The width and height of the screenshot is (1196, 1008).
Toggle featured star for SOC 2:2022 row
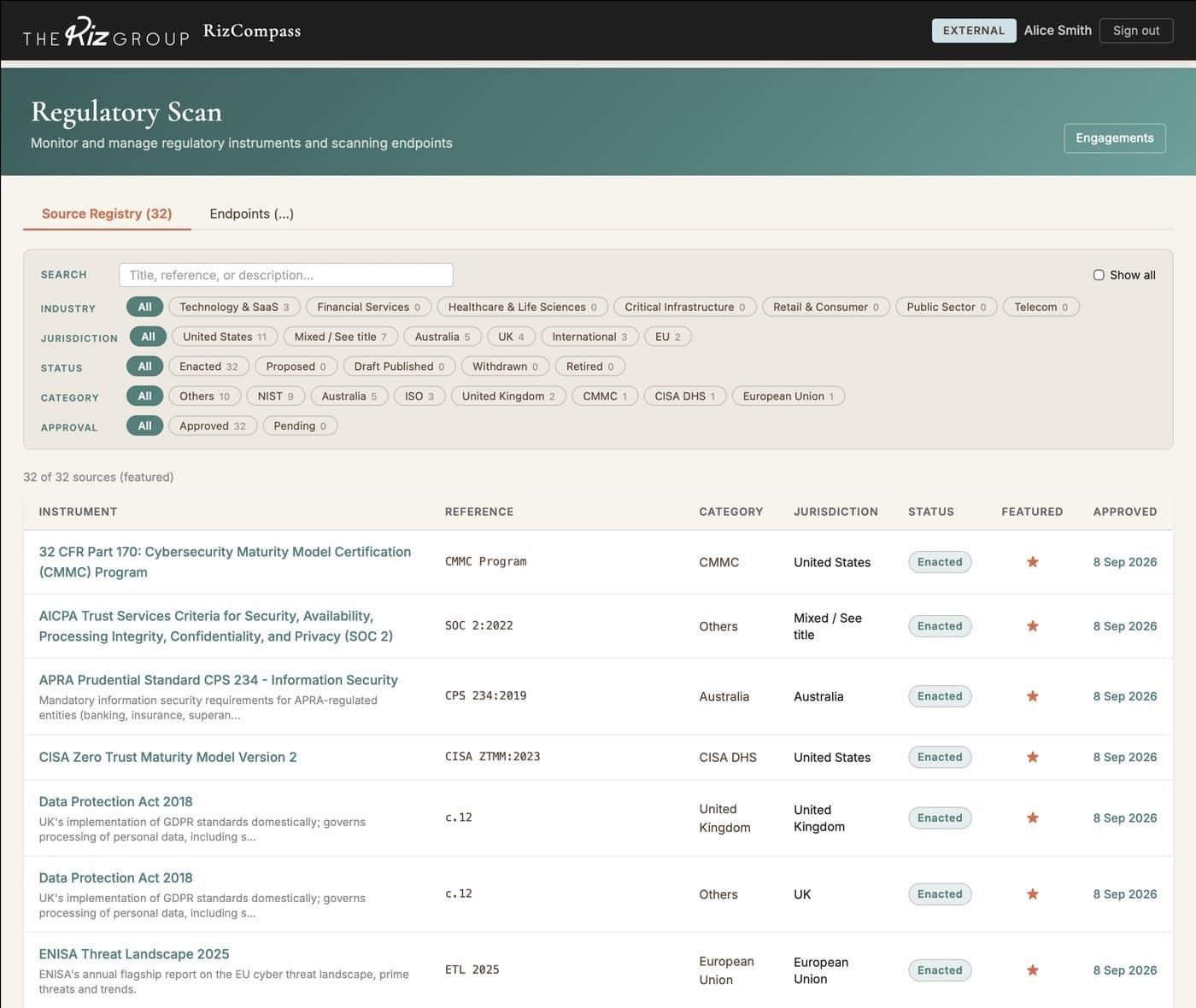click(x=1032, y=626)
